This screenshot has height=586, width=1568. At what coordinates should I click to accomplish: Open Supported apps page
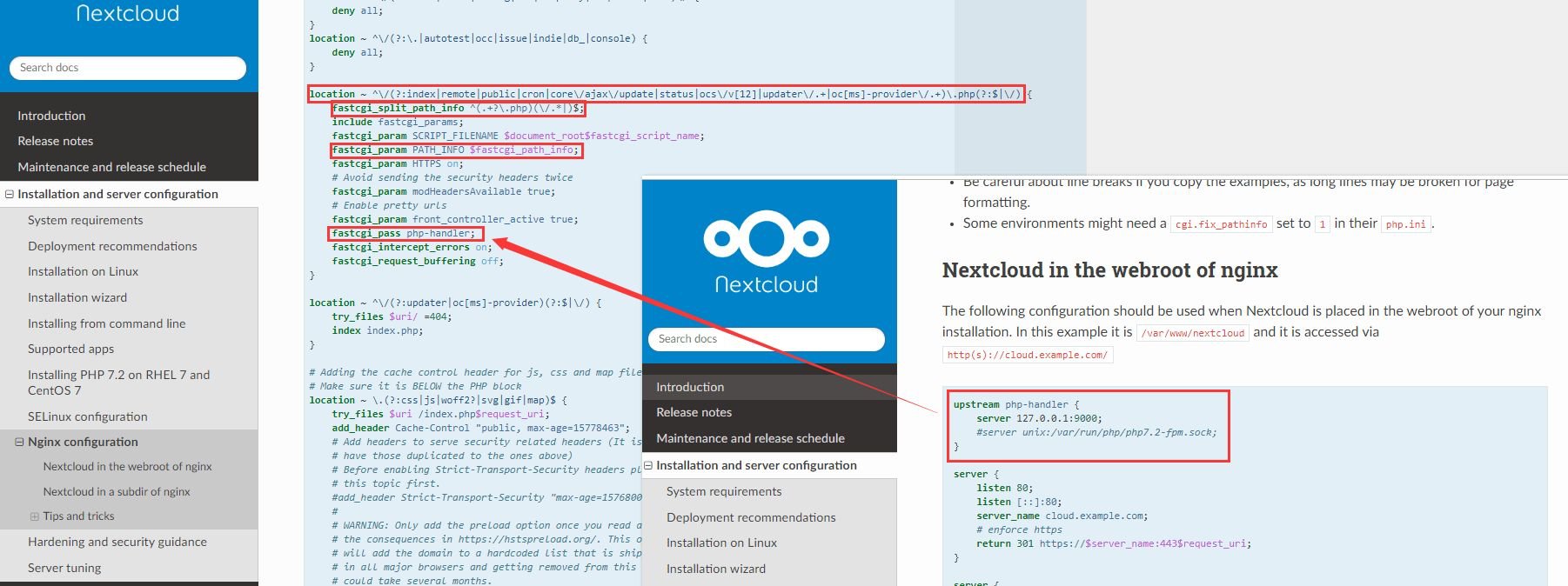70,349
